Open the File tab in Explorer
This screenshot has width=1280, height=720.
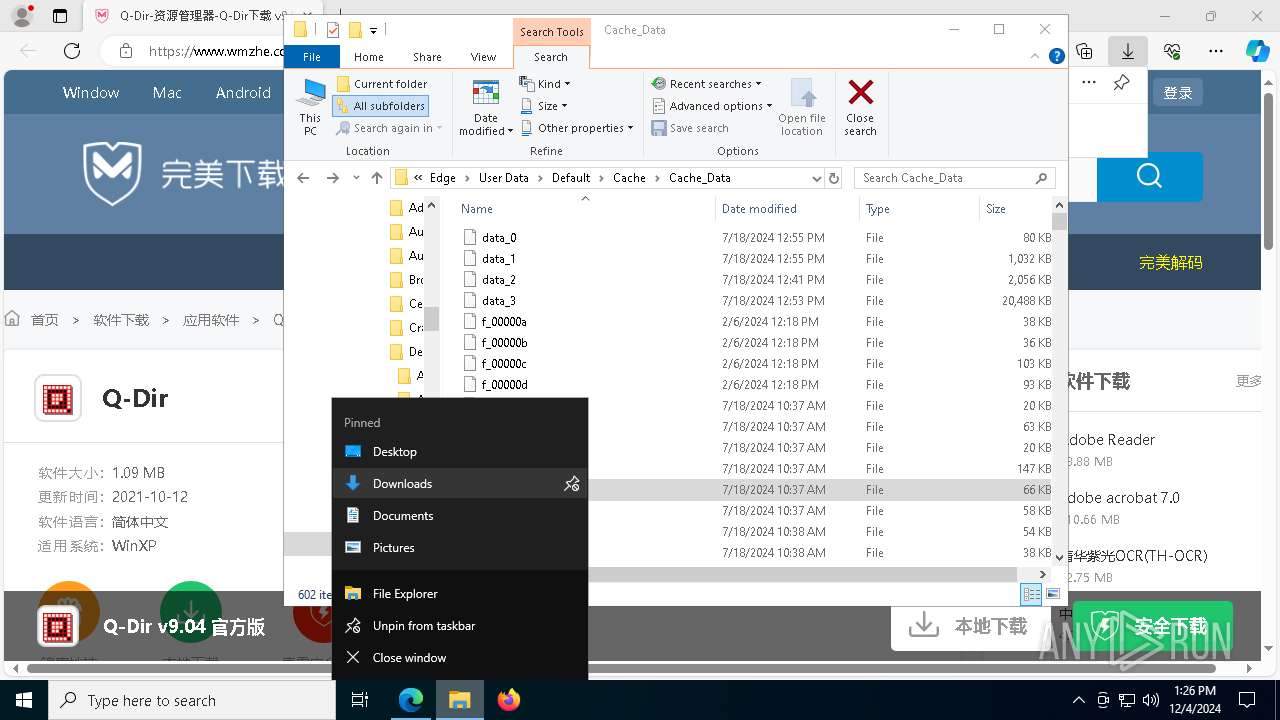[x=312, y=57]
